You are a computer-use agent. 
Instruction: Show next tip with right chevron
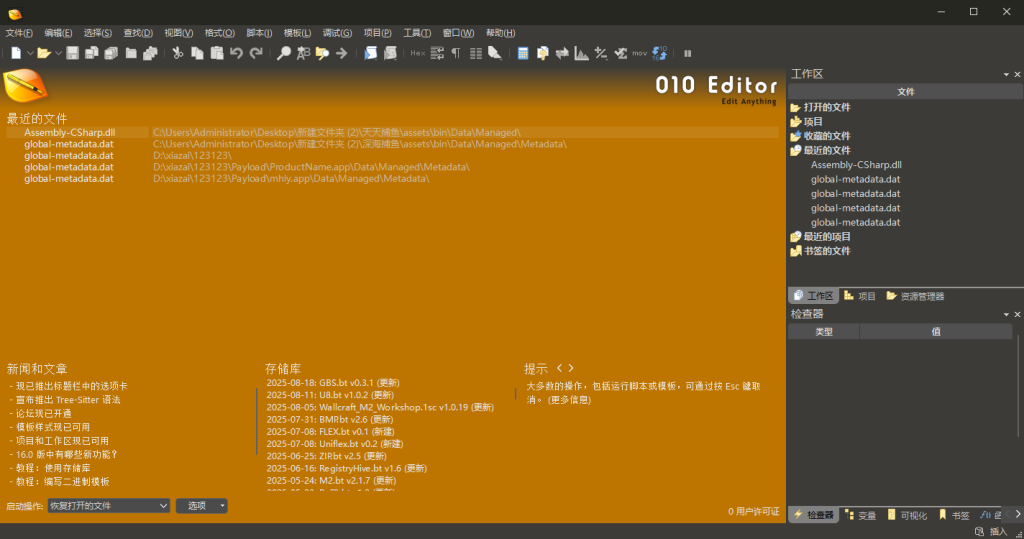(571, 368)
